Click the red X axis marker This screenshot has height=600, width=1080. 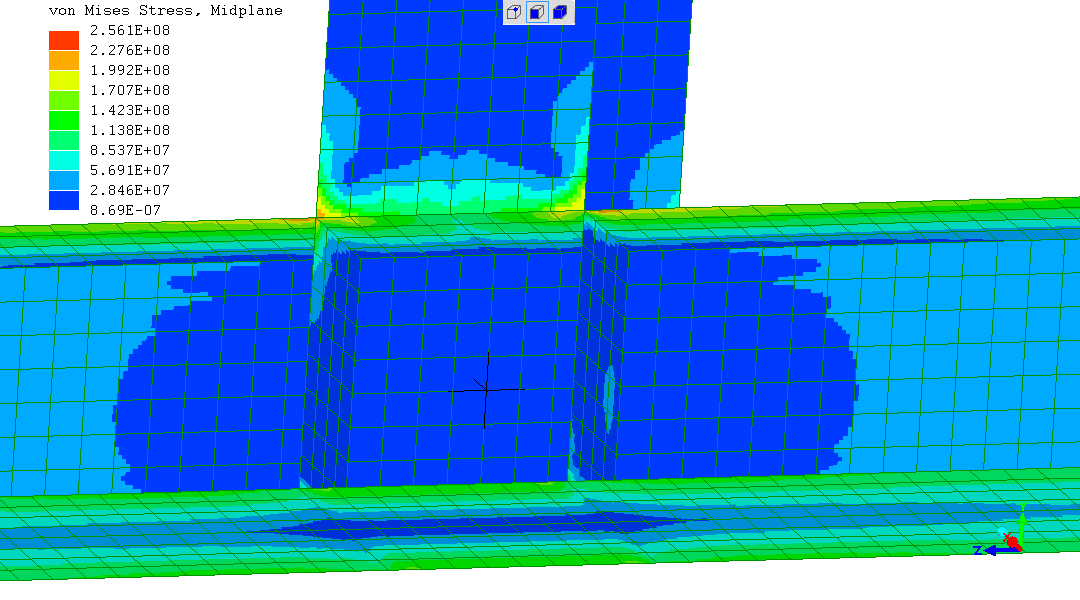pyautogui.click(x=1012, y=542)
